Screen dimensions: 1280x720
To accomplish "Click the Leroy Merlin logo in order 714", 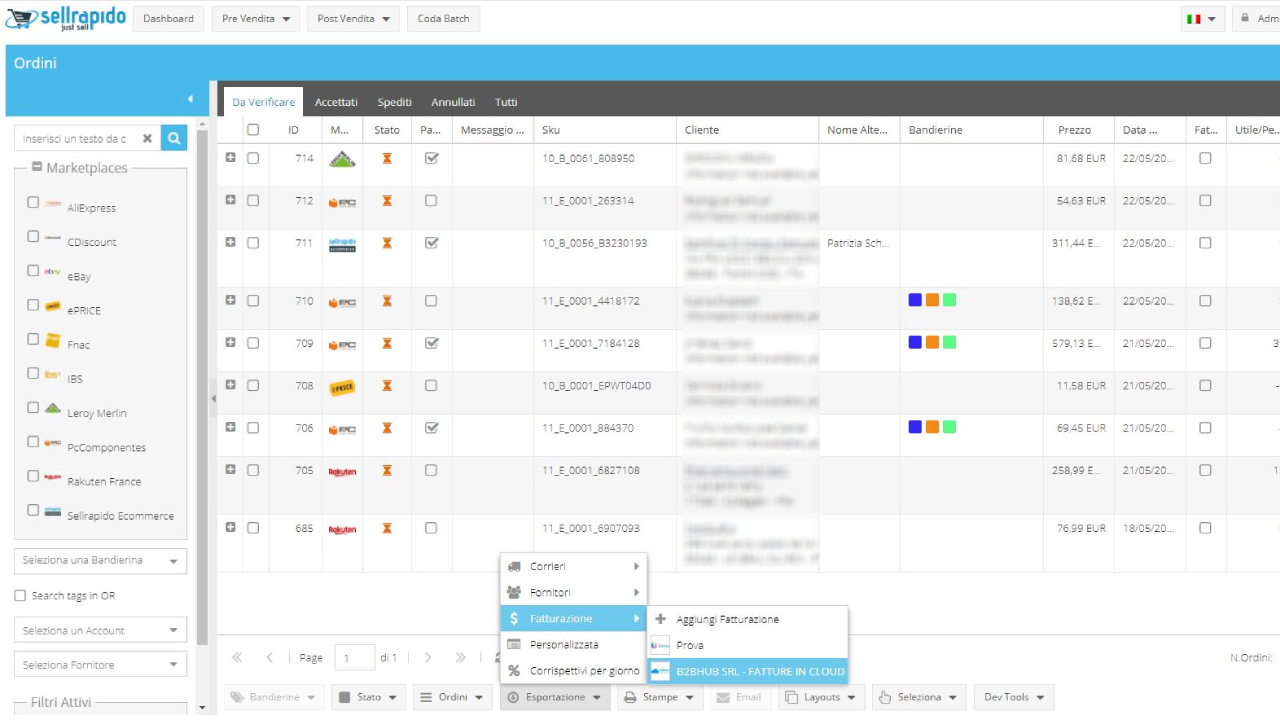I will 342,158.
